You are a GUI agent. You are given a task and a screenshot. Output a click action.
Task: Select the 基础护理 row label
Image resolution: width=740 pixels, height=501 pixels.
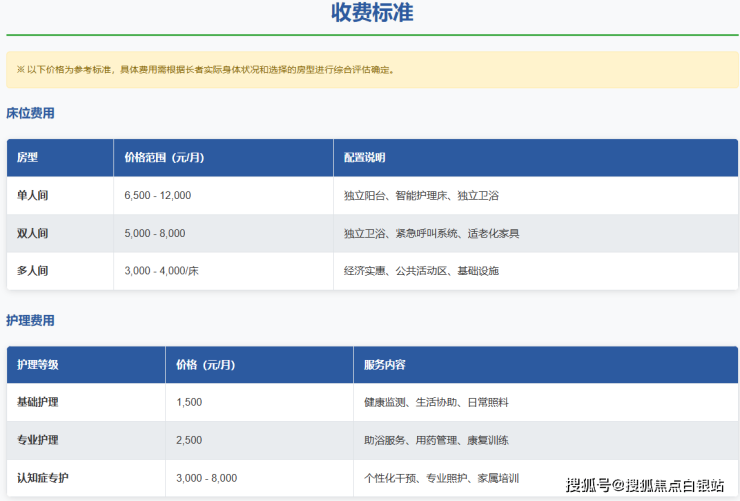click(38, 402)
